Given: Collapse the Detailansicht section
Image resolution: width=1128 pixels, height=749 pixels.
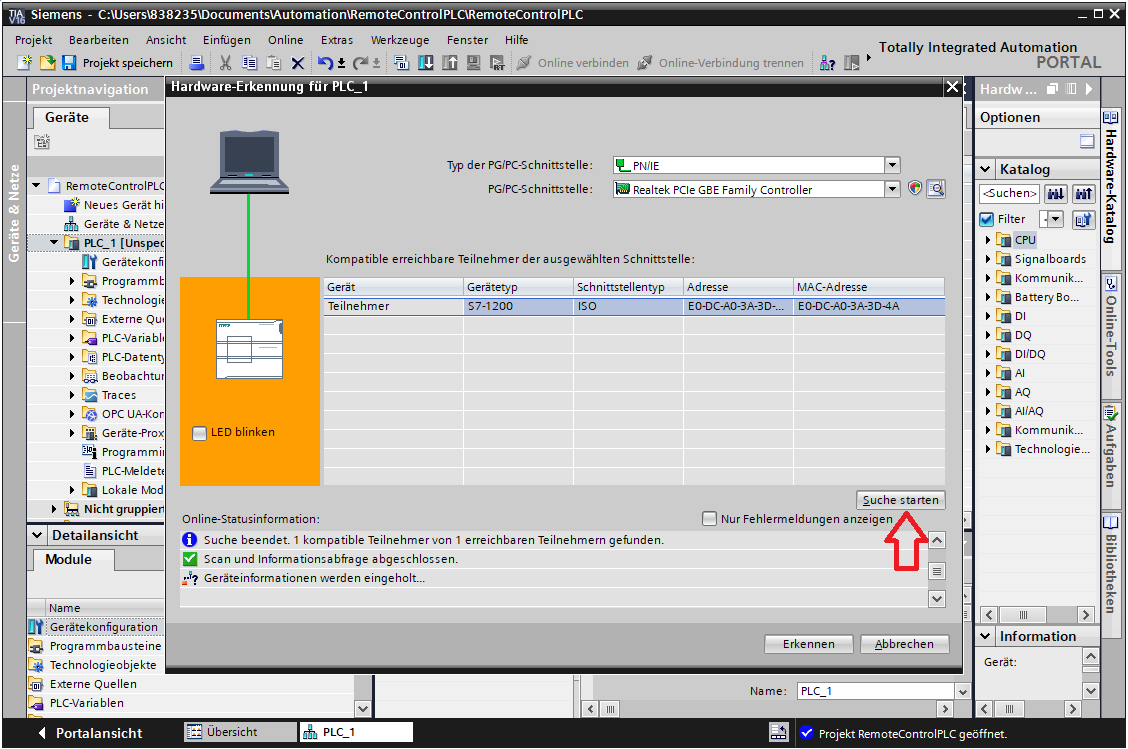Looking at the screenshot, I should click(x=37, y=535).
